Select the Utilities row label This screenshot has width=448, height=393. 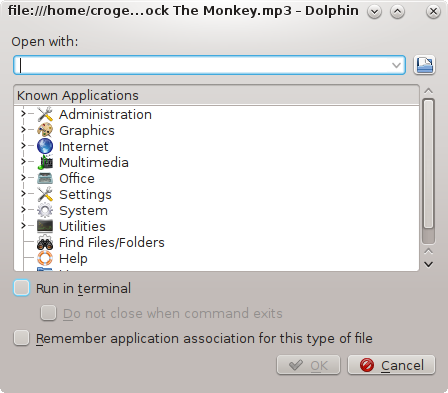(x=82, y=226)
